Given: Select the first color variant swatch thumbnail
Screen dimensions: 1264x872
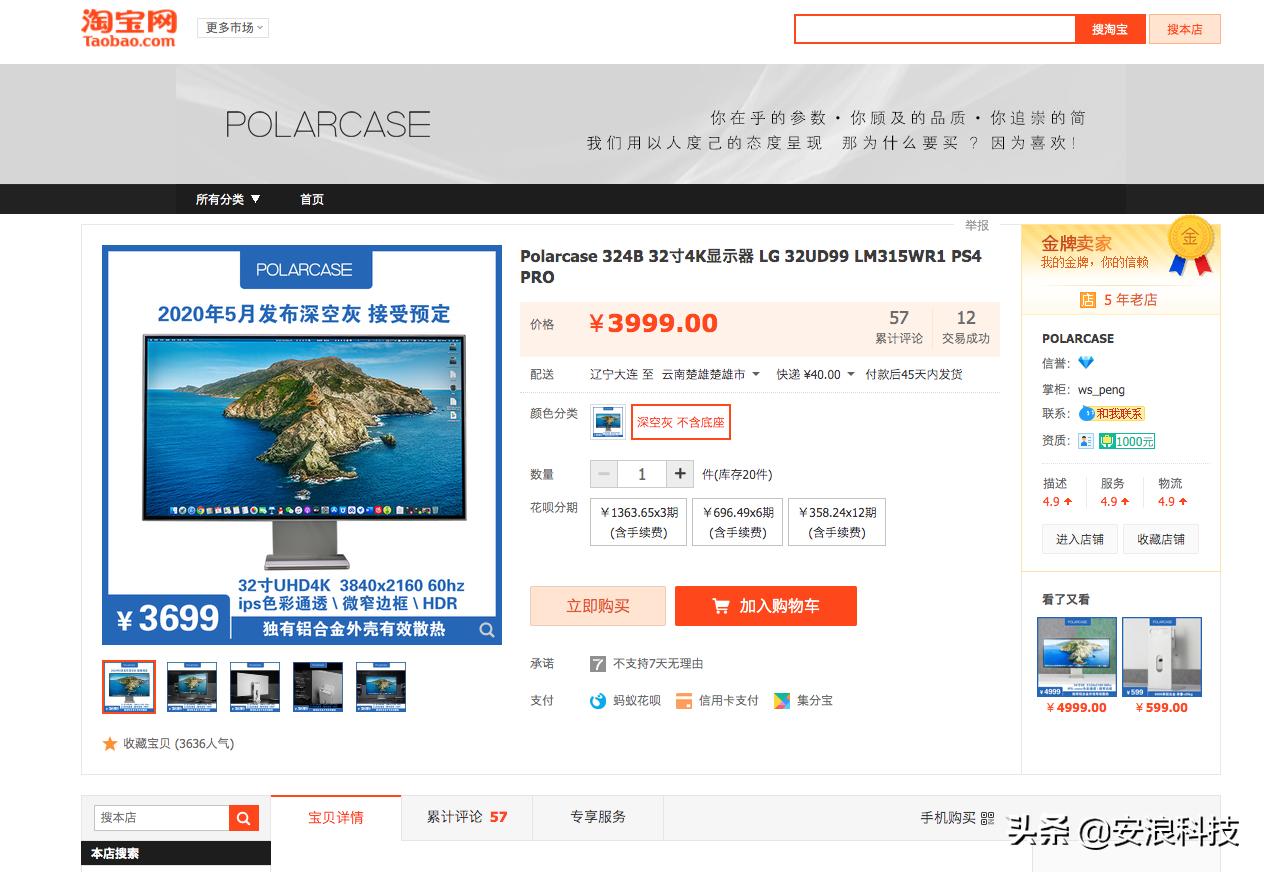Looking at the screenshot, I should pyautogui.click(x=607, y=422).
